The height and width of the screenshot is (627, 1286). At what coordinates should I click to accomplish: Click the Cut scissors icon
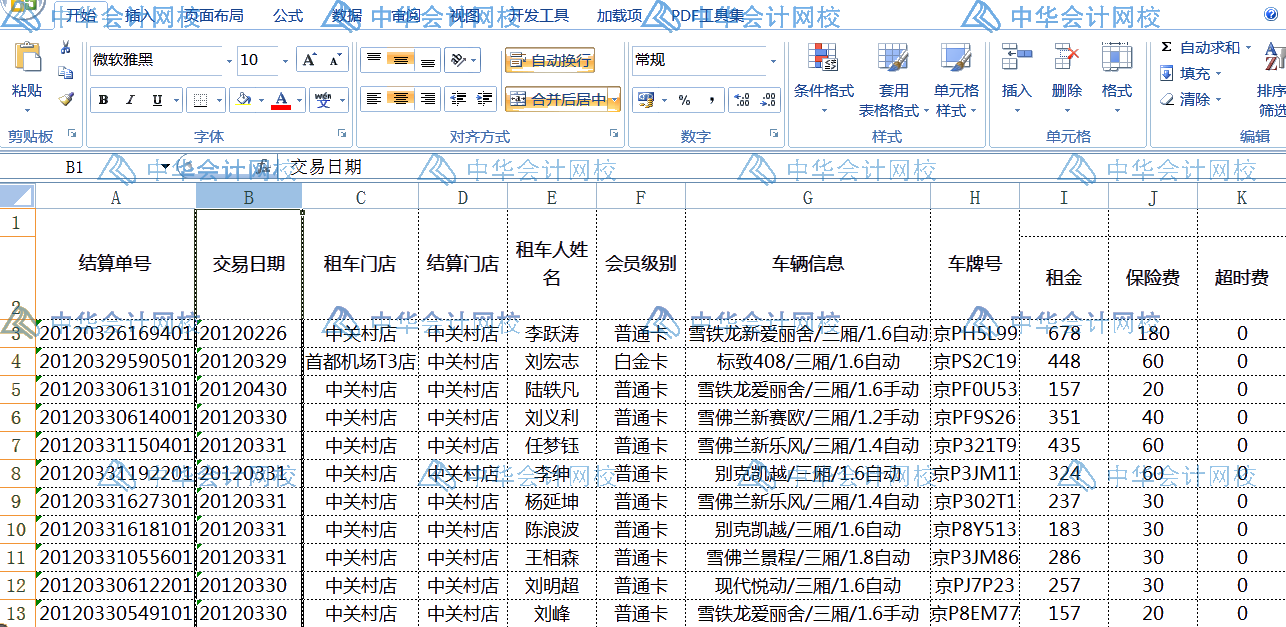tap(66, 47)
